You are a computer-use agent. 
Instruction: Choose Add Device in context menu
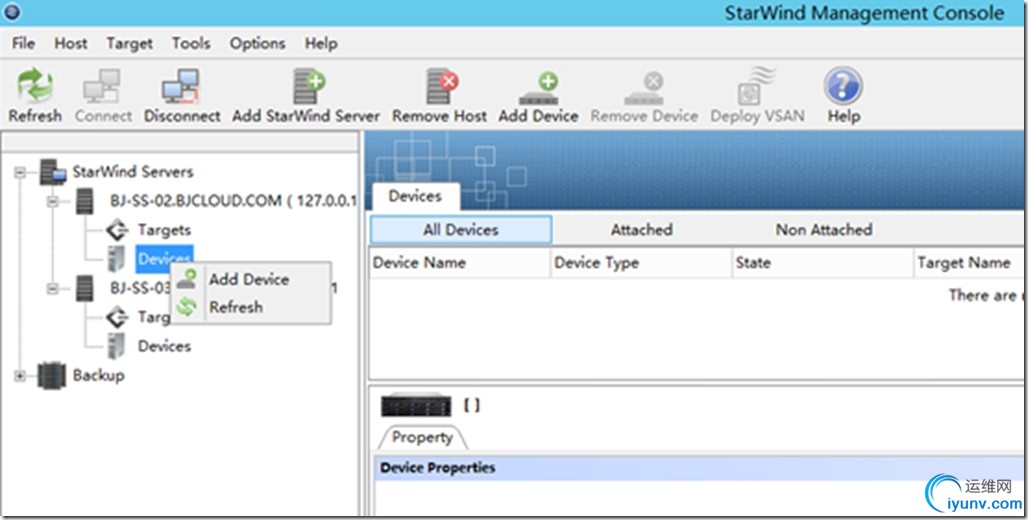(250, 279)
